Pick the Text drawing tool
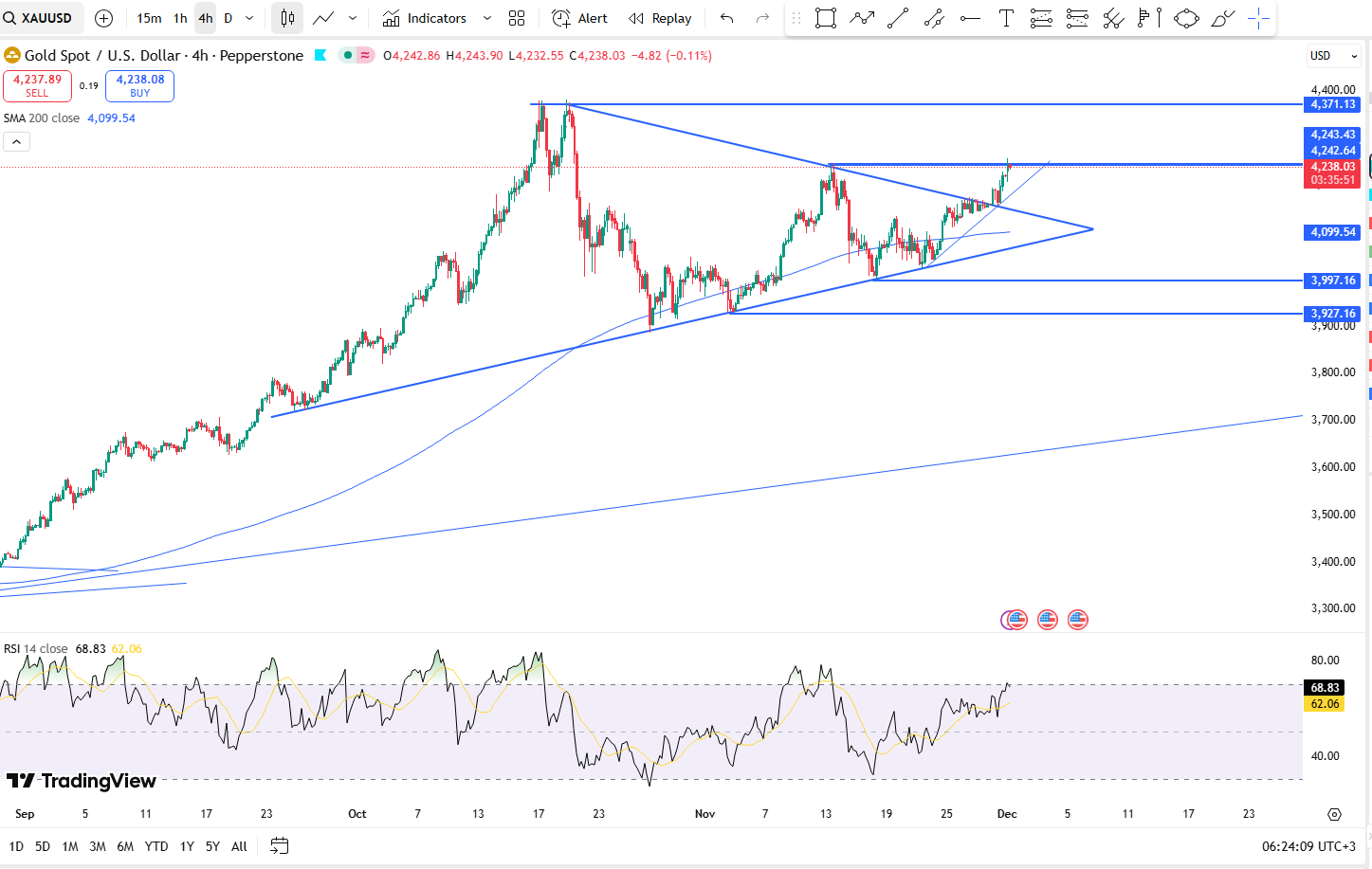Screen dimensions: 1372x869 coord(1006,18)
